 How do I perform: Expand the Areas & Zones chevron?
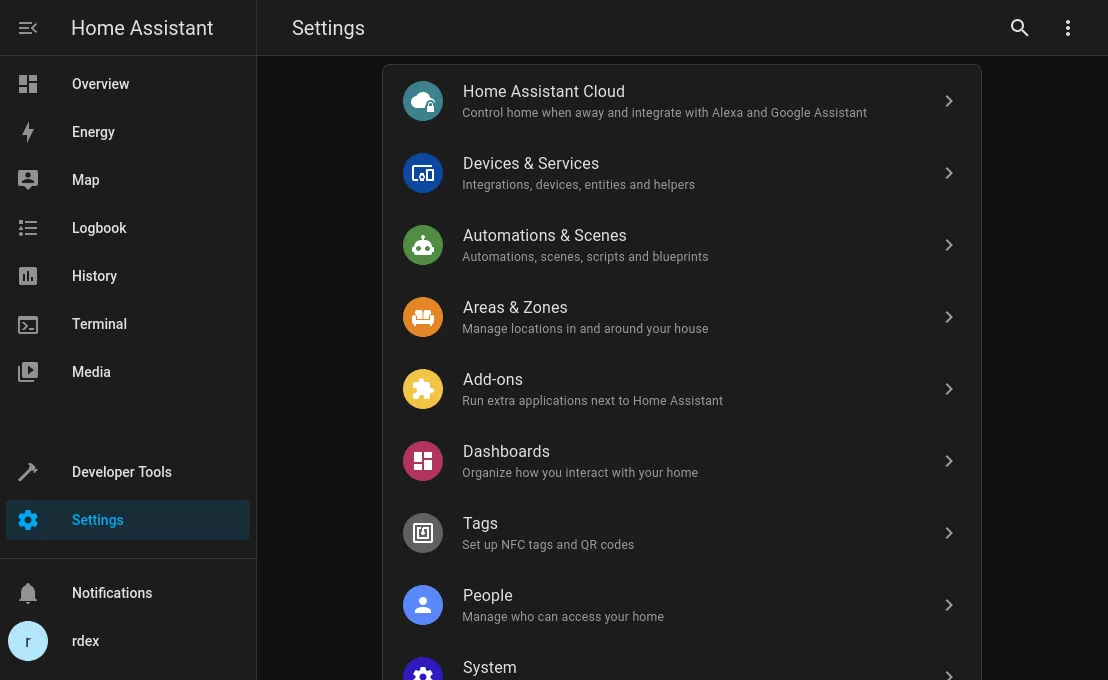coord(949,317)
